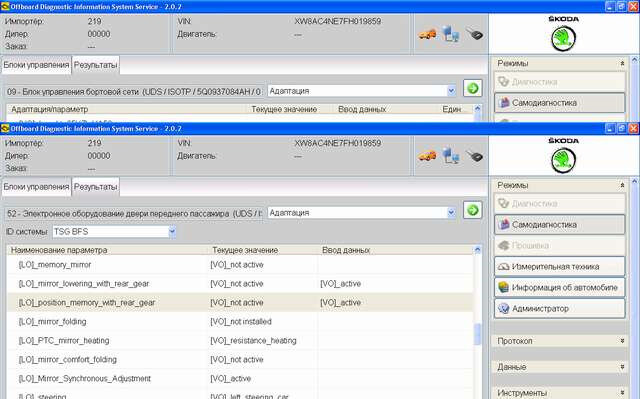640x399 pixels.
Task: Select the [LO]_position_memory_with_rear_gear parameter
Action: pos(240,303)
